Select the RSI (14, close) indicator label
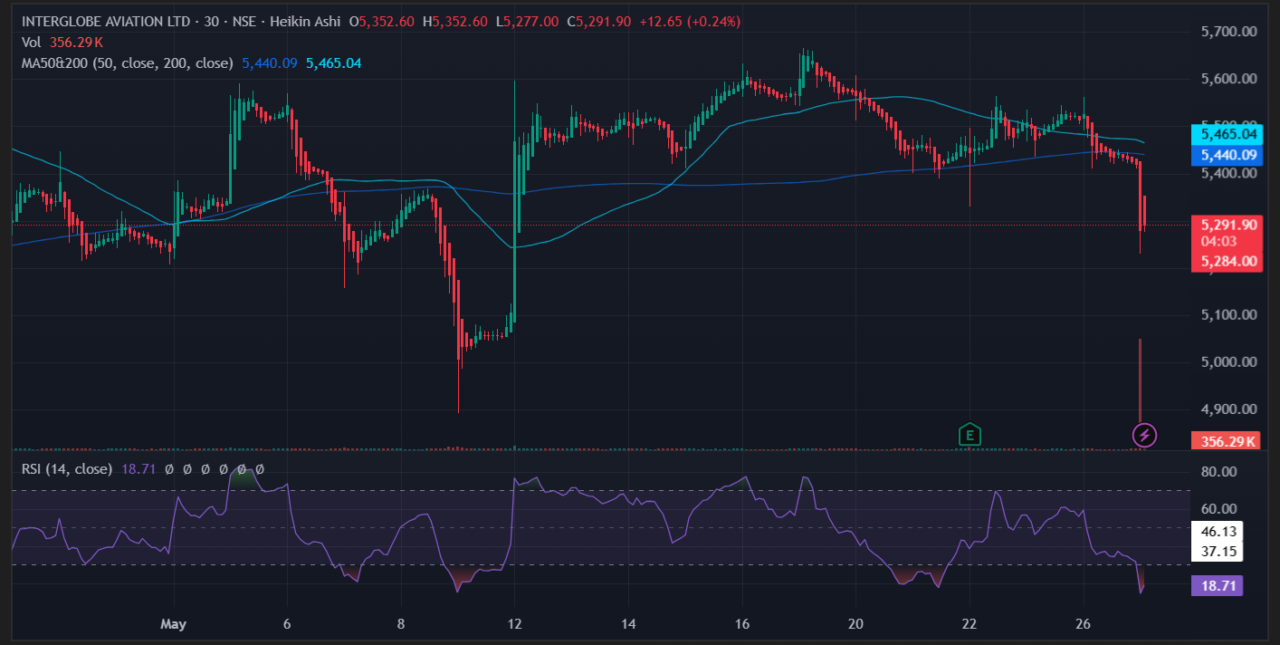The height and width of the screenshot is (645, 1280). (x=66, y=469)
